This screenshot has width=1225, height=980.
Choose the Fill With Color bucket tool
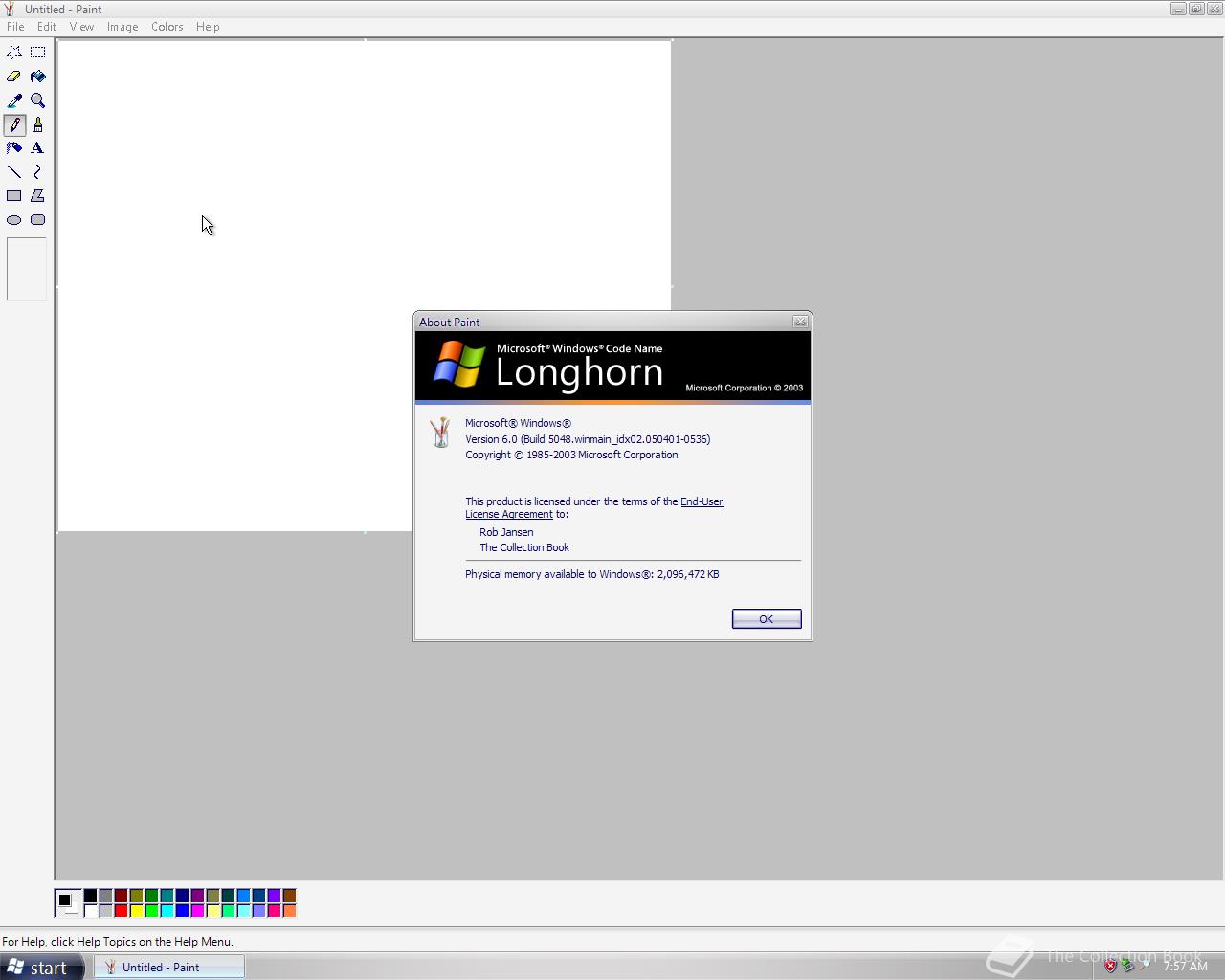tap(38, 77)
